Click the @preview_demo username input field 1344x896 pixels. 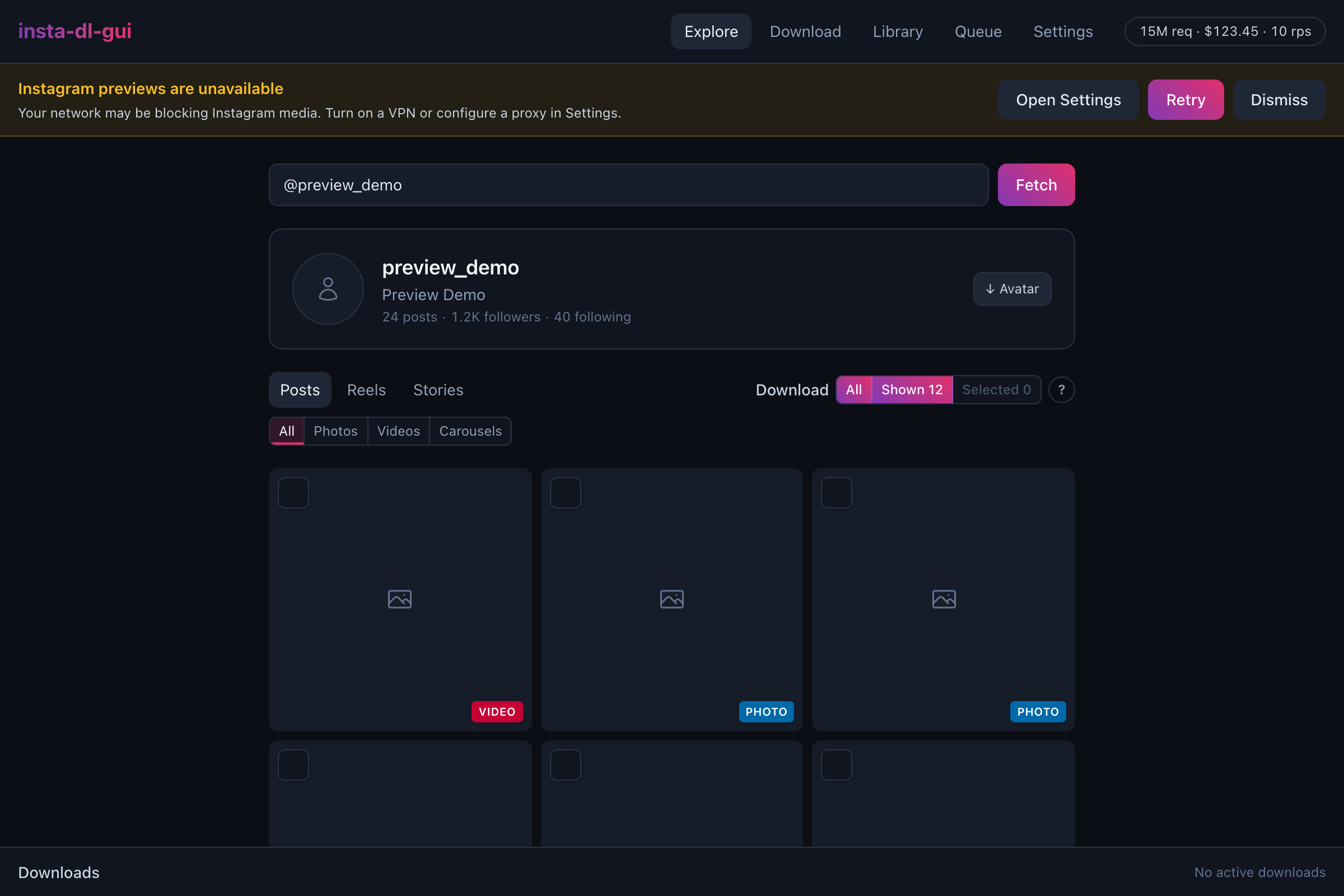point(628,185)
